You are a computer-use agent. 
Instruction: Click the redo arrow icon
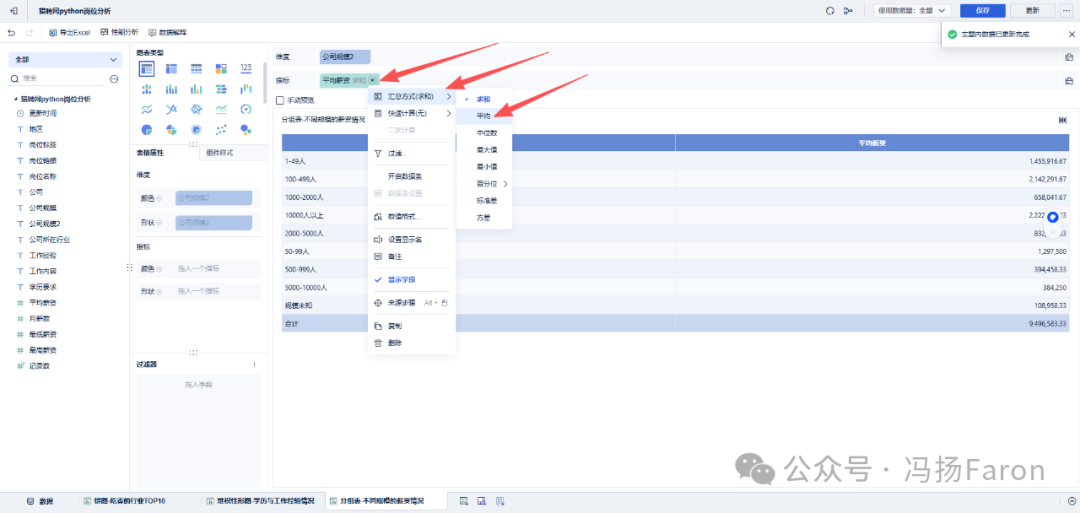pos(29,32)
